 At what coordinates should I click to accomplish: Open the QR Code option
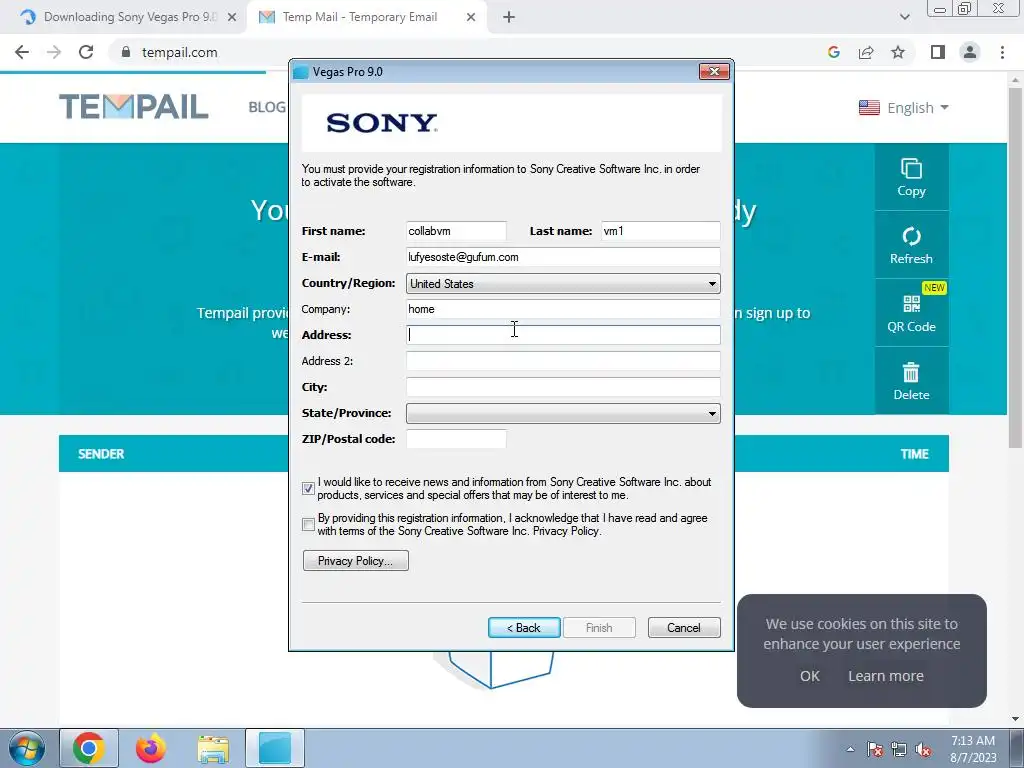[x=911, y=313]
